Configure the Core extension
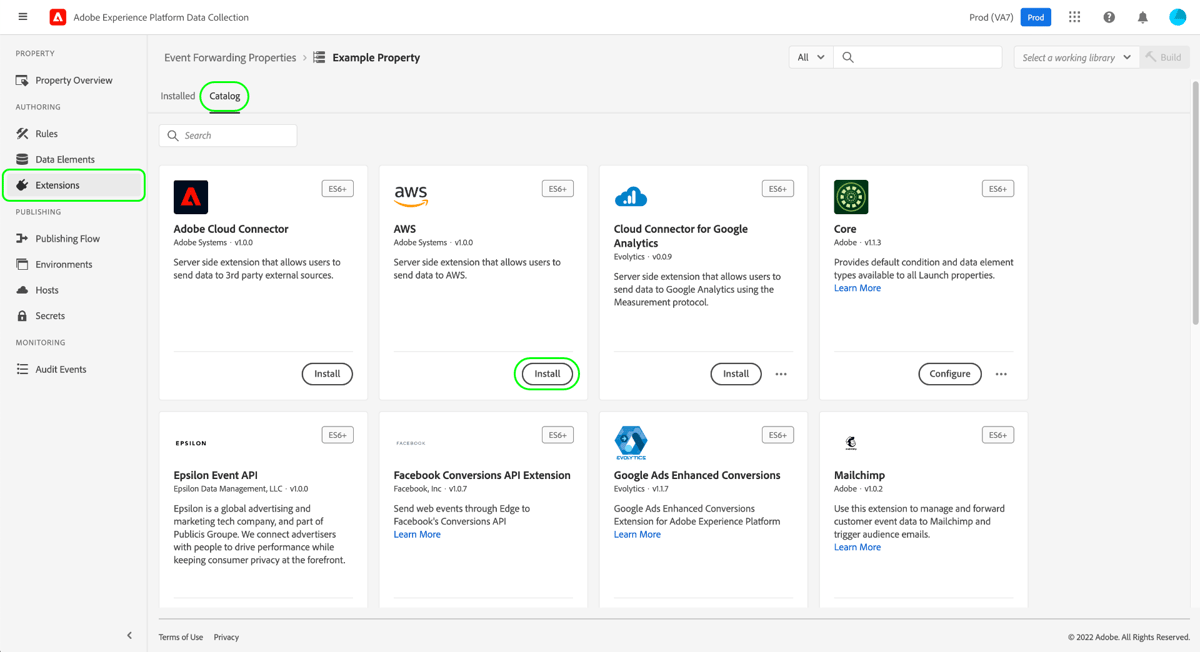The width and height of the screenshot is (1200, 652). click(x=949, y=373)
